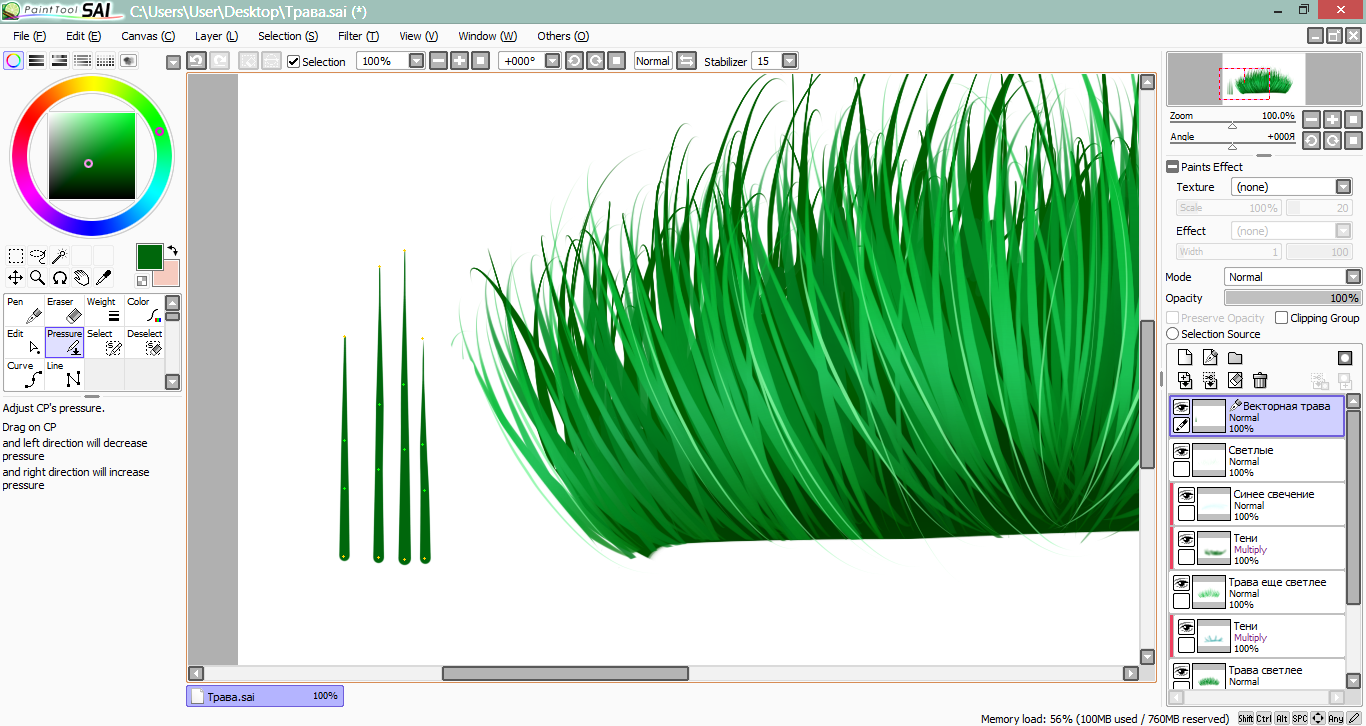The width and height of the screenshot is (1366, 726).
Task: Turn on Selection Source radio button
Action: (1173, 334)
